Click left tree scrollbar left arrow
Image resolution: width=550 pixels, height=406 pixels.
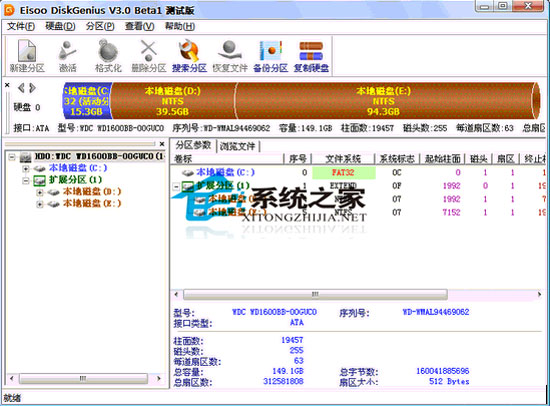coord(12,378)
